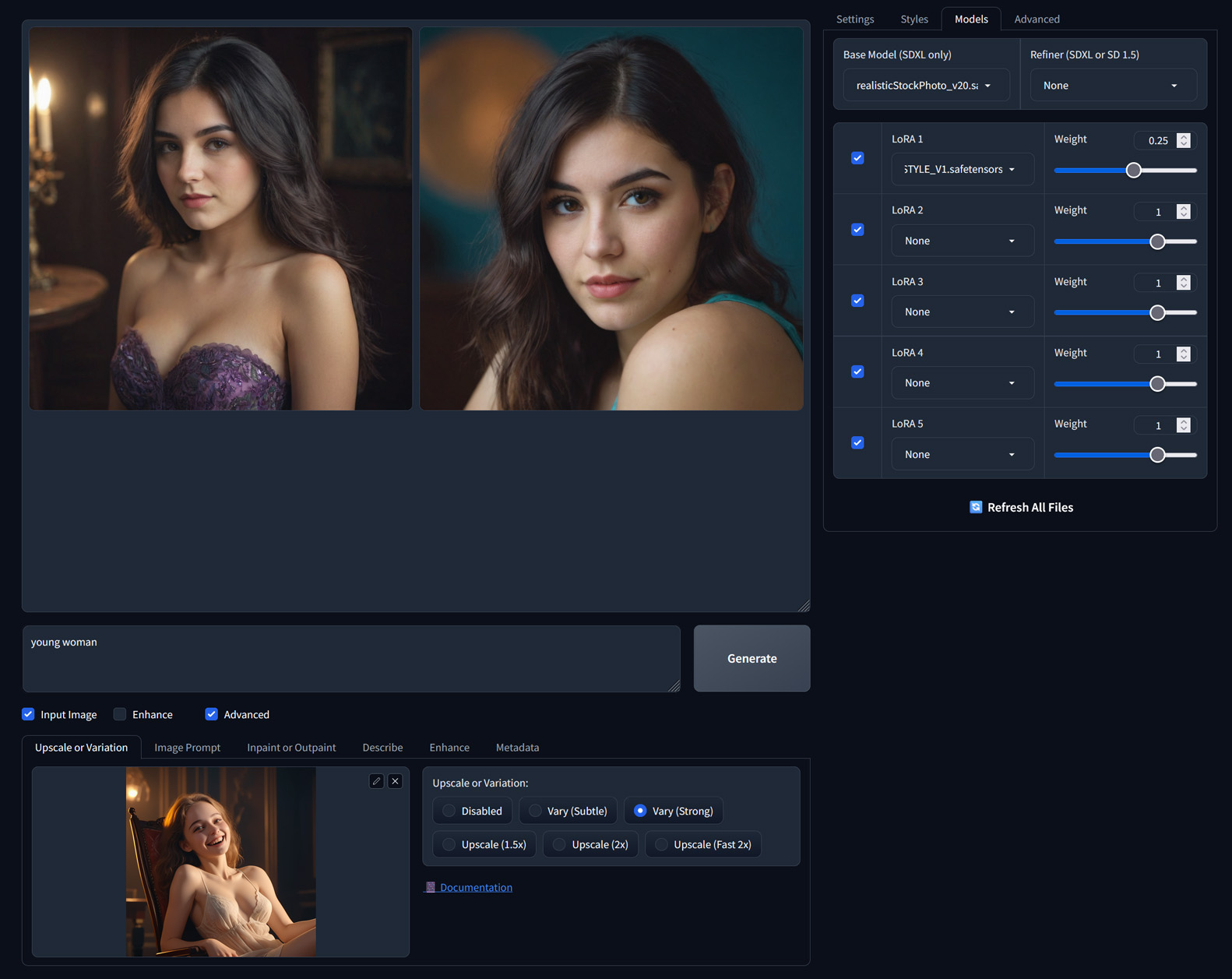The height and width of the screenshot is (979, 1232).
Task: Click the prompt textbox resize handle
Action: coord(674,685)
